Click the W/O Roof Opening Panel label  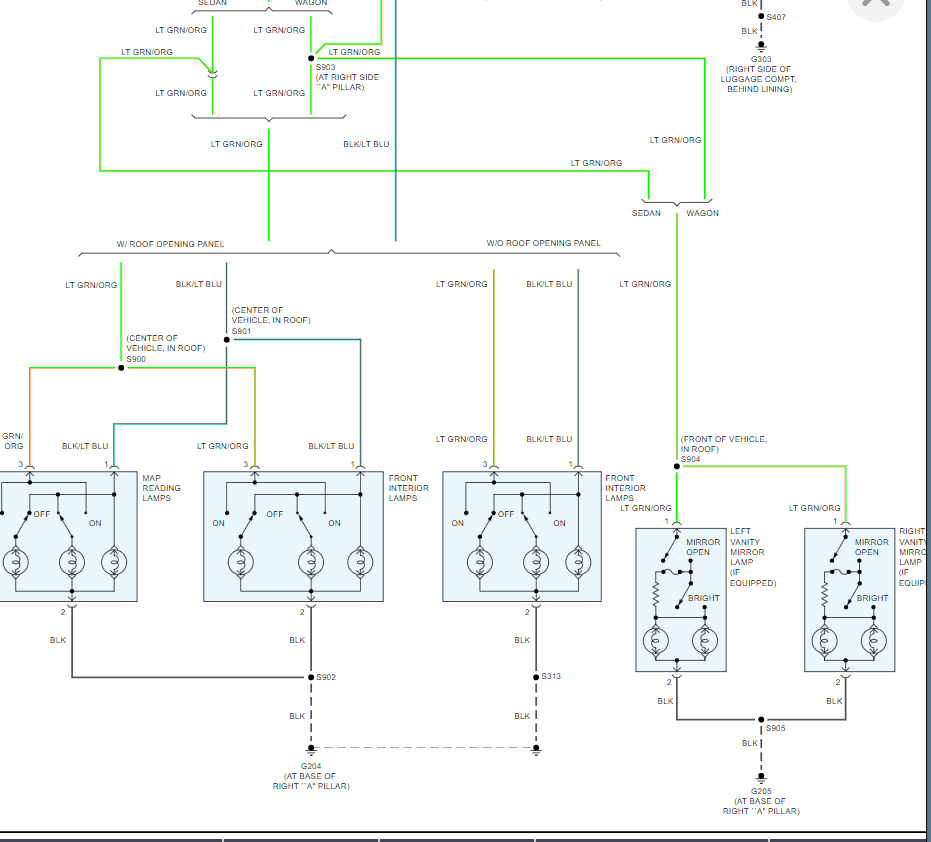(x=543, y=243)
